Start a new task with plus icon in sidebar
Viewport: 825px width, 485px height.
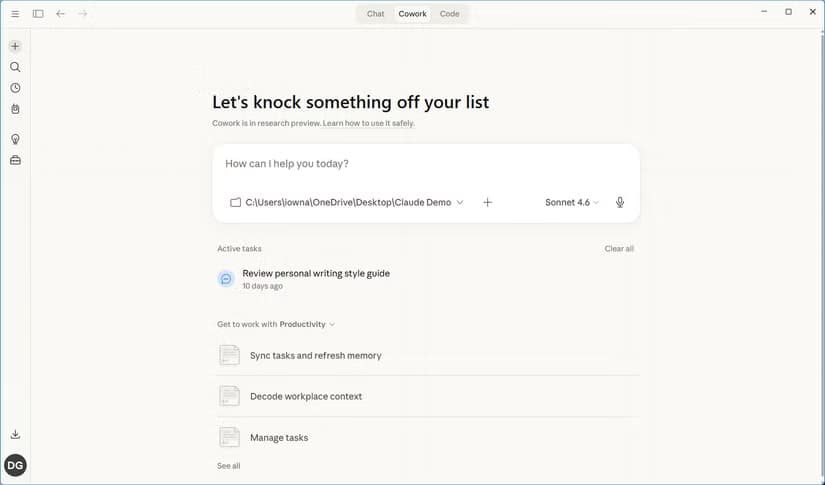tap(15, 46)
